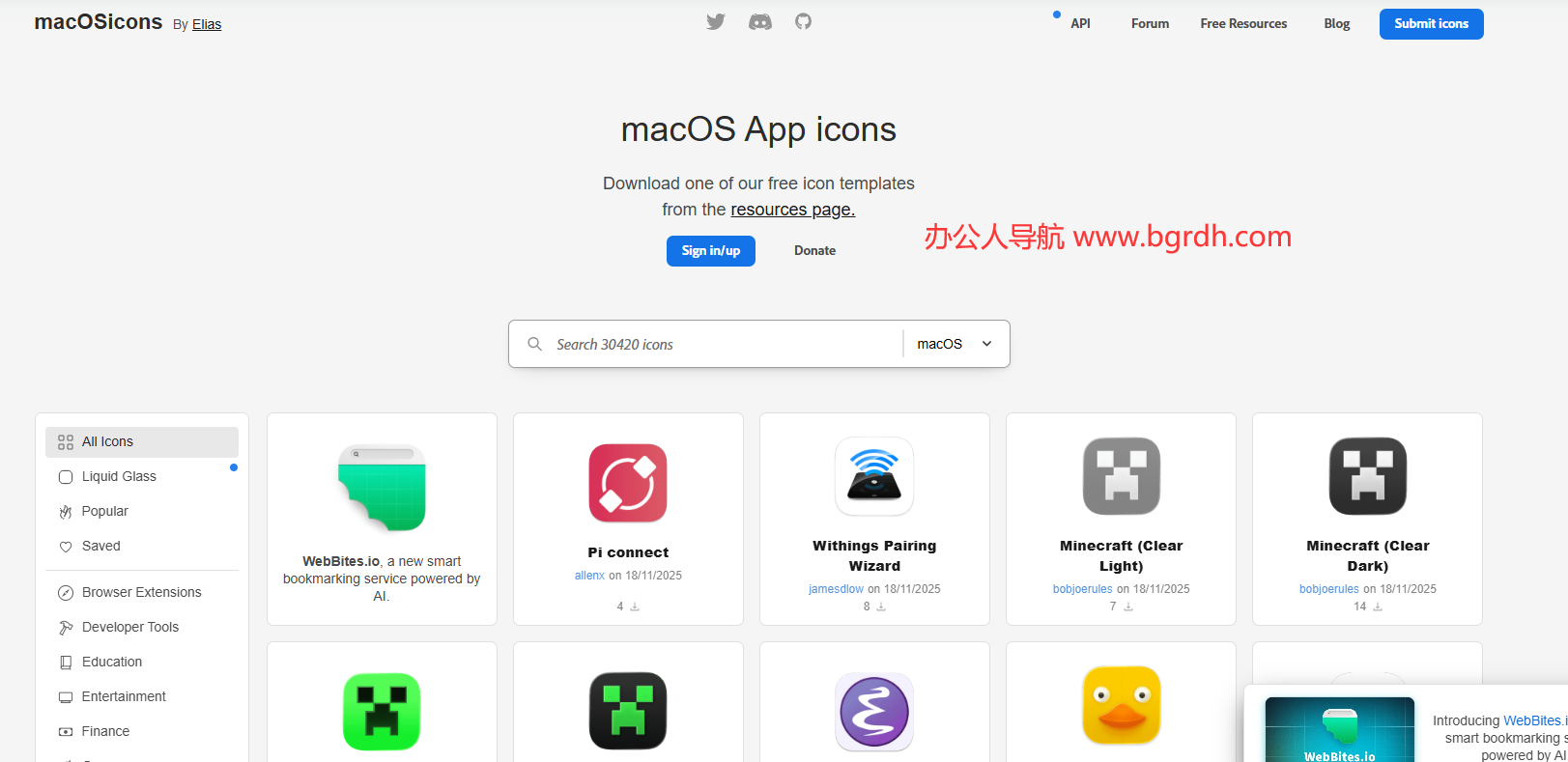
Task: Open the yellow duck app icon
Action: click(1121, 706)
